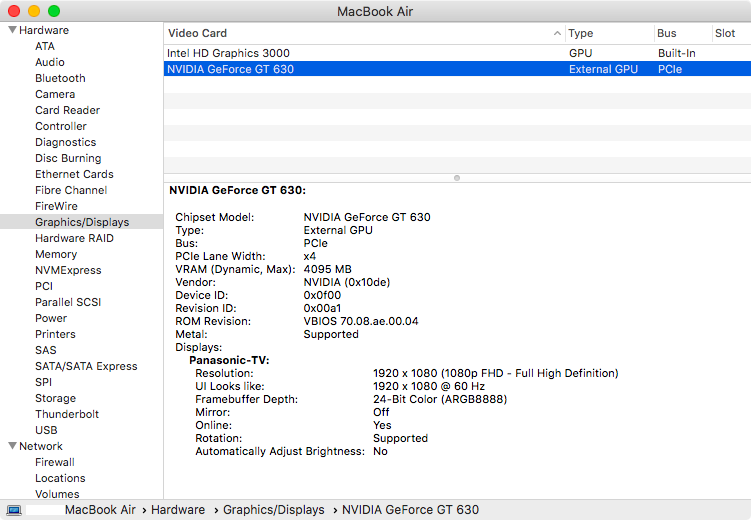
Task: Click the PCIe Lane Width x4 value
Action: pyautogui.click(x=310, y=256)
